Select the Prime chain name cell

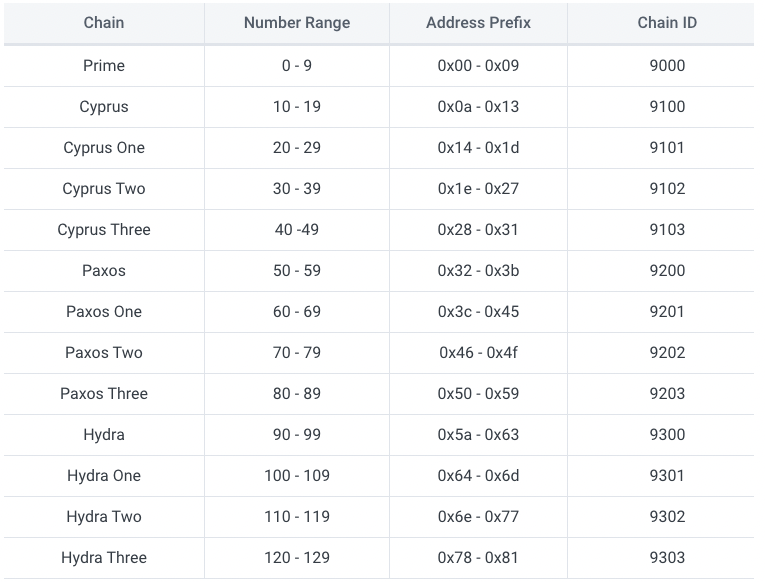pos(104,66)
